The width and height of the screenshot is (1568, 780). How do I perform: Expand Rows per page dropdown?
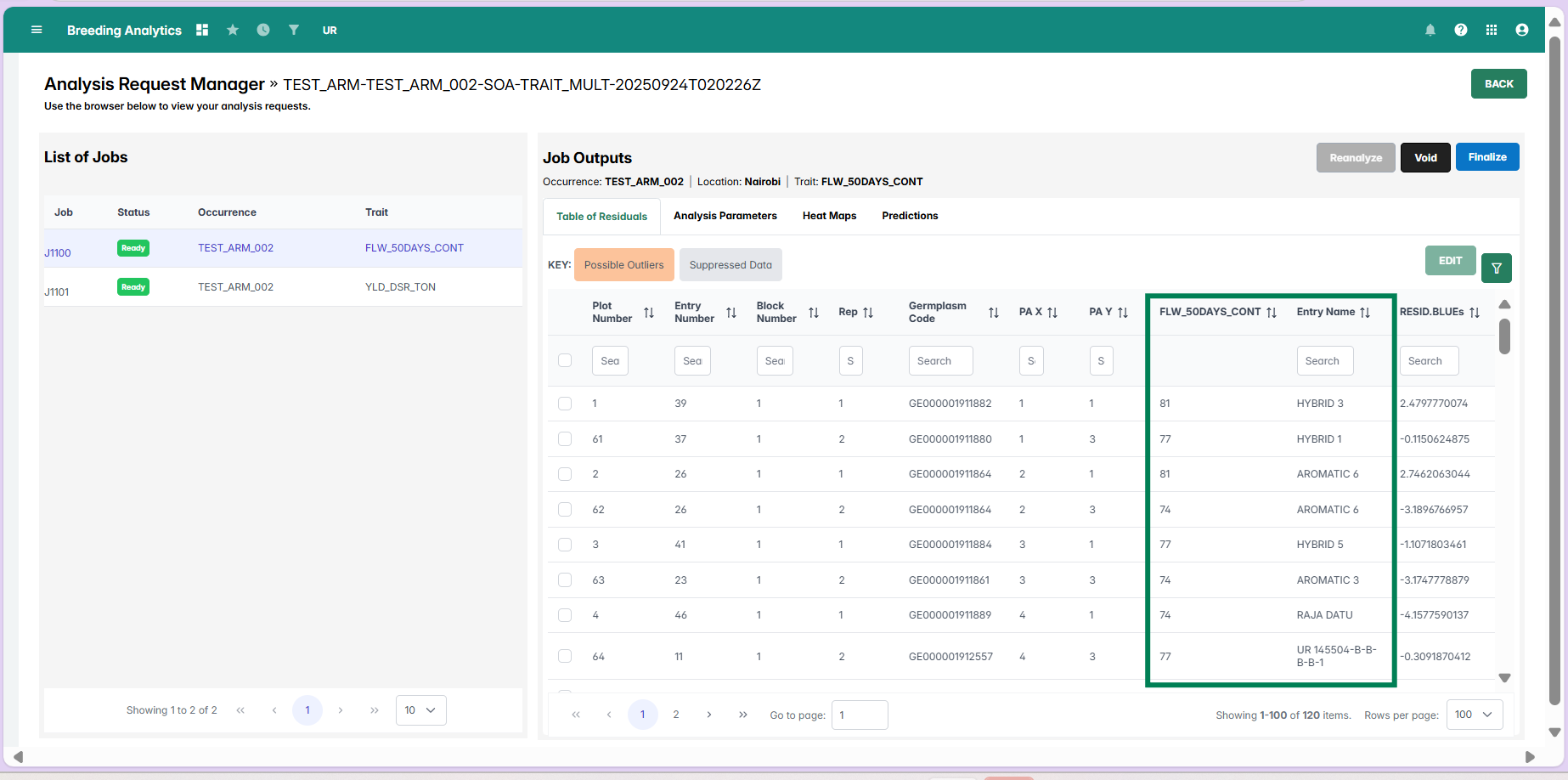click(x=1474, y=715)
